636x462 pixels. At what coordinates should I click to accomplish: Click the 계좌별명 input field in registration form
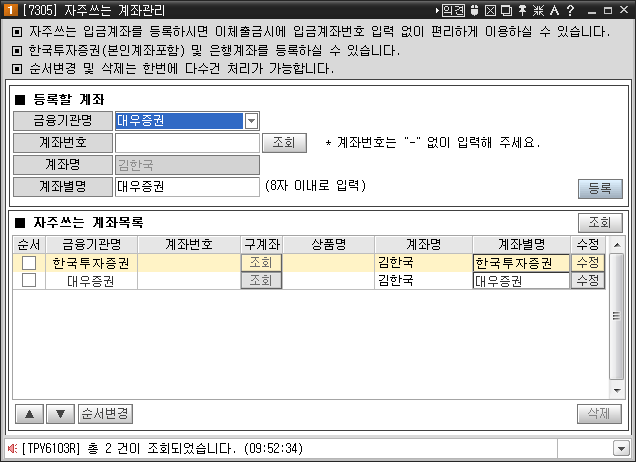click(x=187, y=187)
